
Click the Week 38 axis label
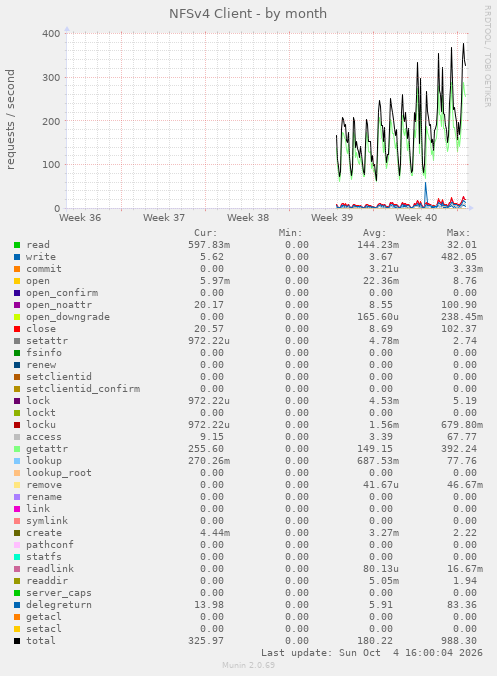click(x=248, y=218)
